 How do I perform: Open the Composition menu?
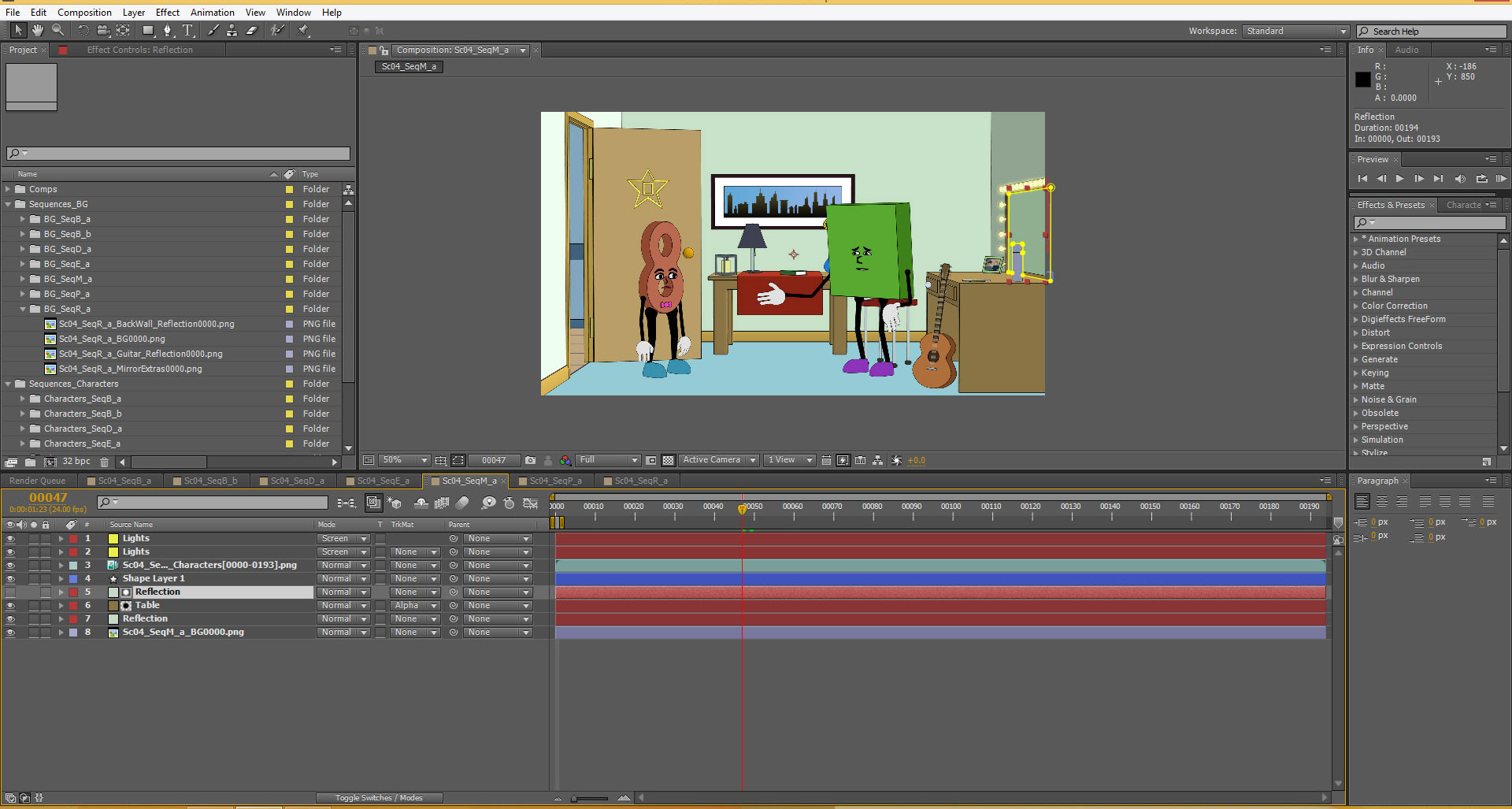click(x=84, y=12)
